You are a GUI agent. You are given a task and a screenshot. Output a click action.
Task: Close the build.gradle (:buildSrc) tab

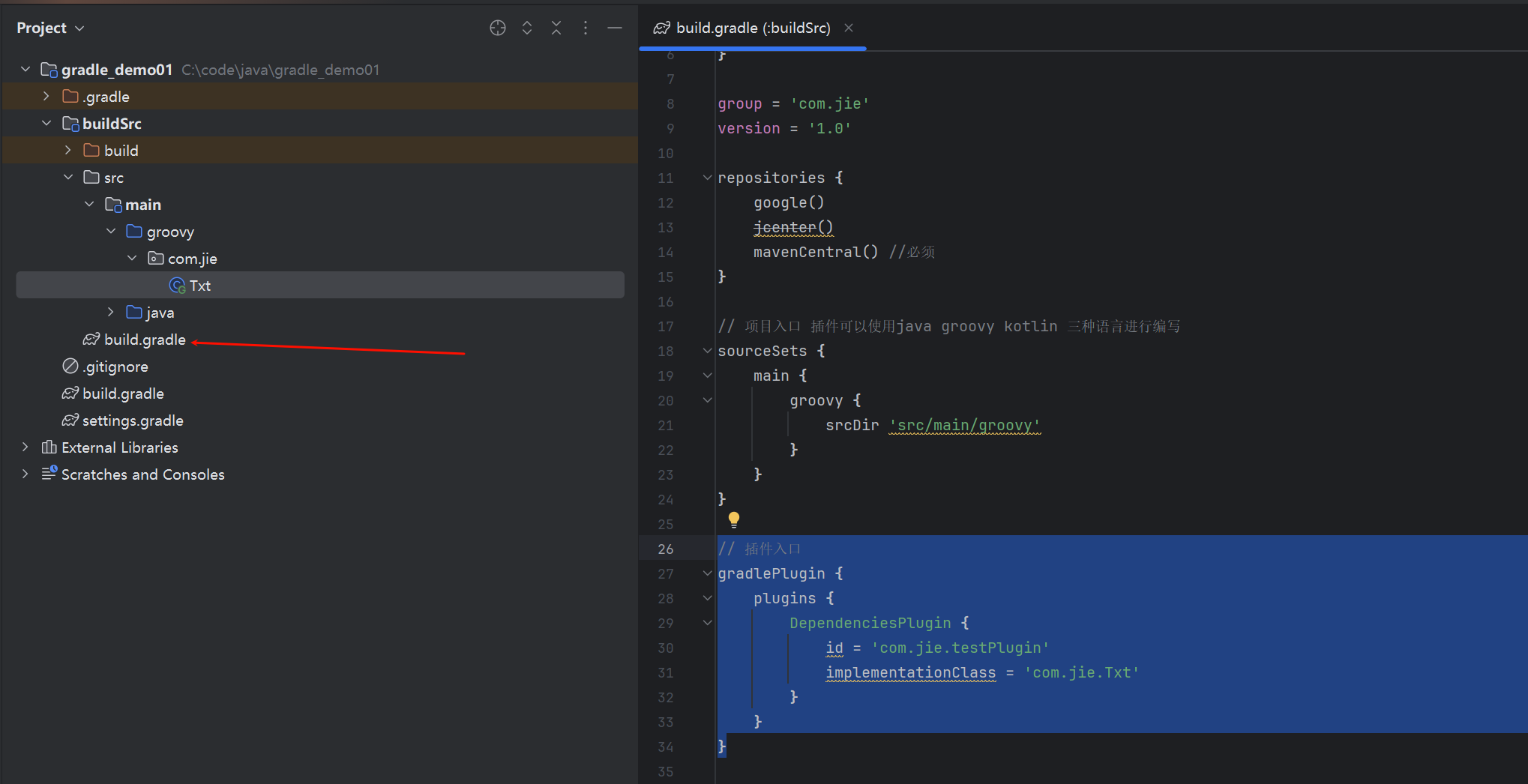(x=849, y=28)
